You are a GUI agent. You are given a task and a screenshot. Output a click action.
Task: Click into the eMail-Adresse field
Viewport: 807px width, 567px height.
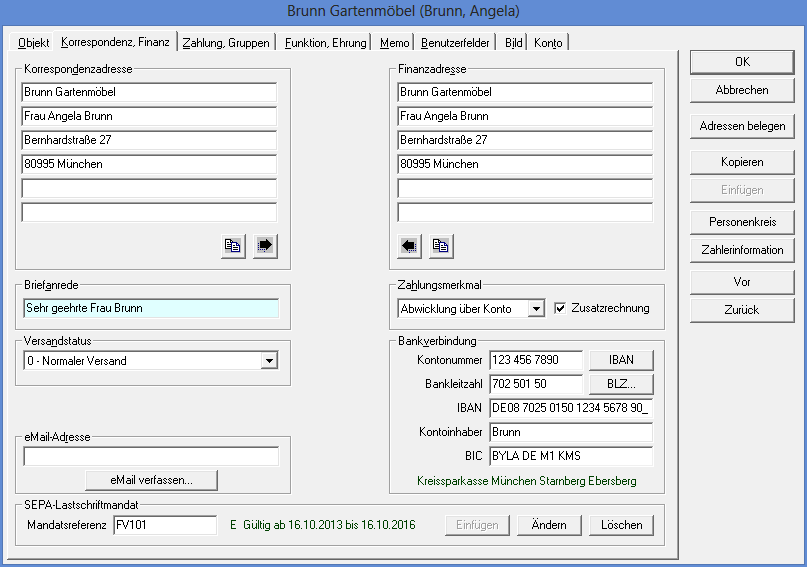pyautogui.click(x=151, y=457)
